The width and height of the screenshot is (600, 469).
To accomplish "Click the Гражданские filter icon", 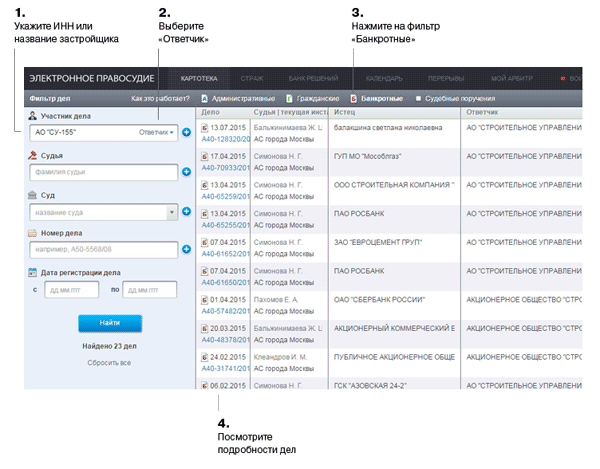I will point(290,99).
